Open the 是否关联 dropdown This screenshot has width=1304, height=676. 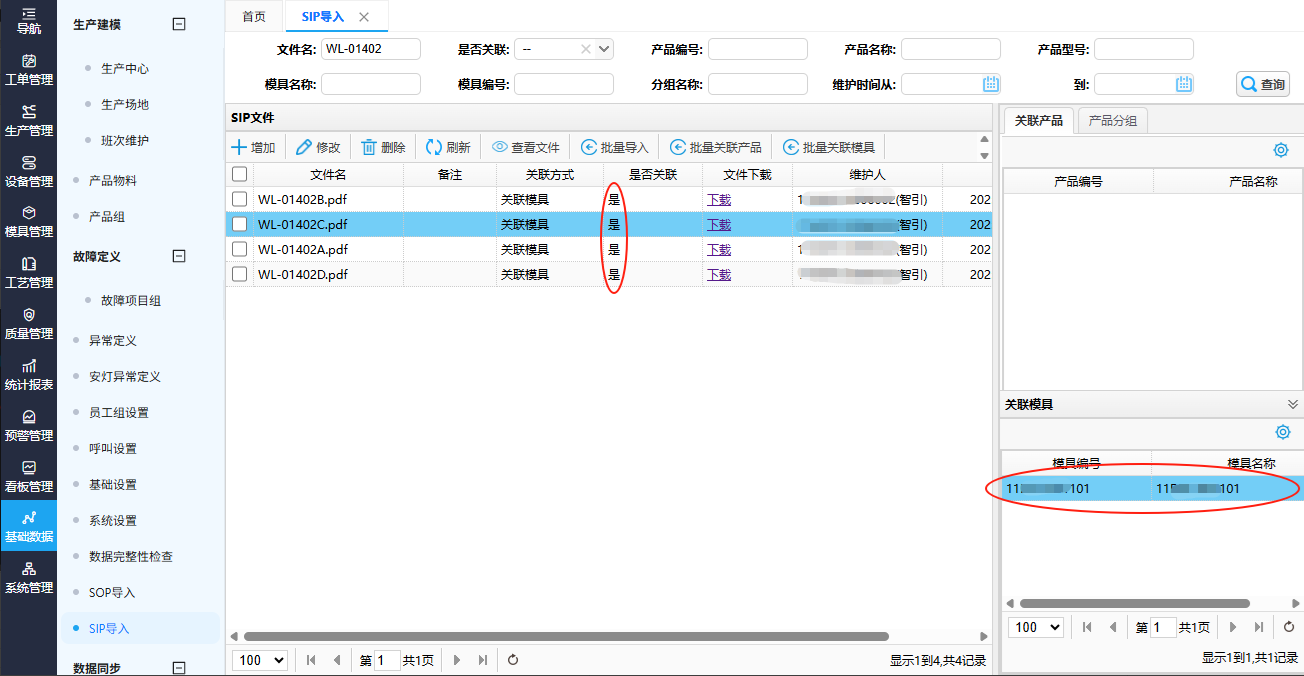tap(604, 49)
